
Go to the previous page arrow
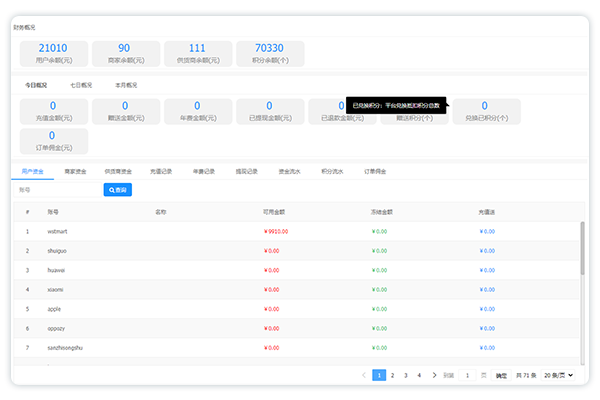point(364,375)
